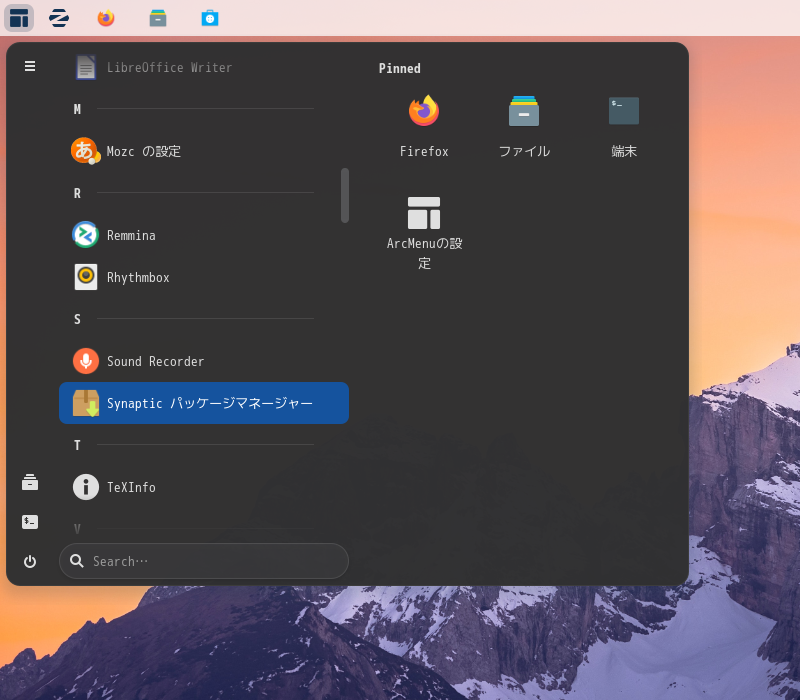Click the LibreOffice Writer icon
The width and height of the screenshot is (800, 700).
(x=86, y=67)
